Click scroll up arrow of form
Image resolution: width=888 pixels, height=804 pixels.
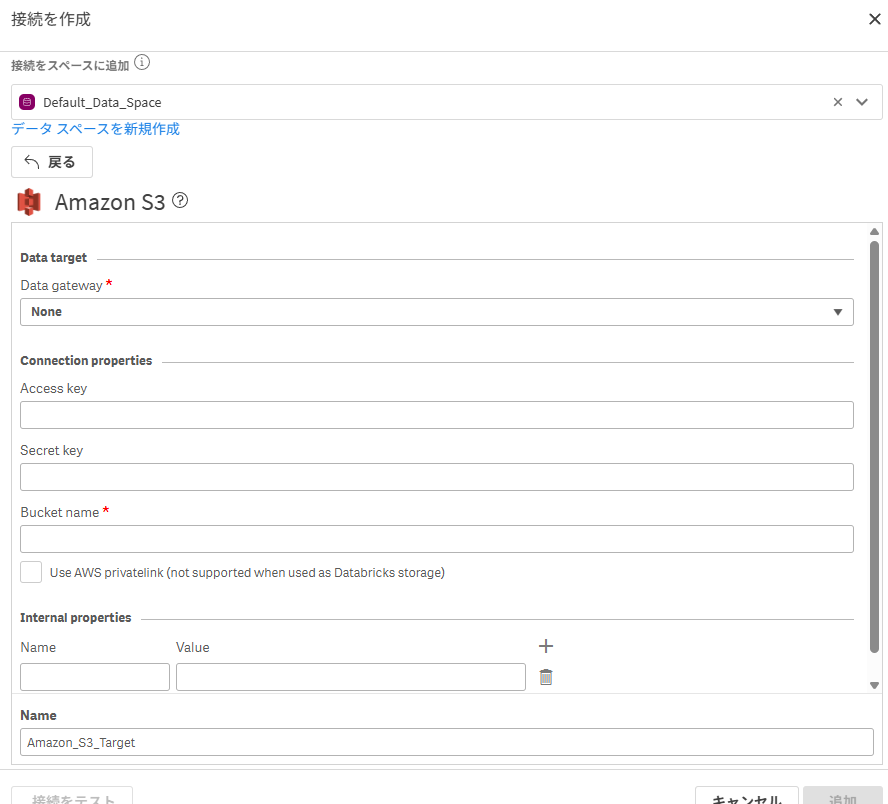click(x=874, y=232)
